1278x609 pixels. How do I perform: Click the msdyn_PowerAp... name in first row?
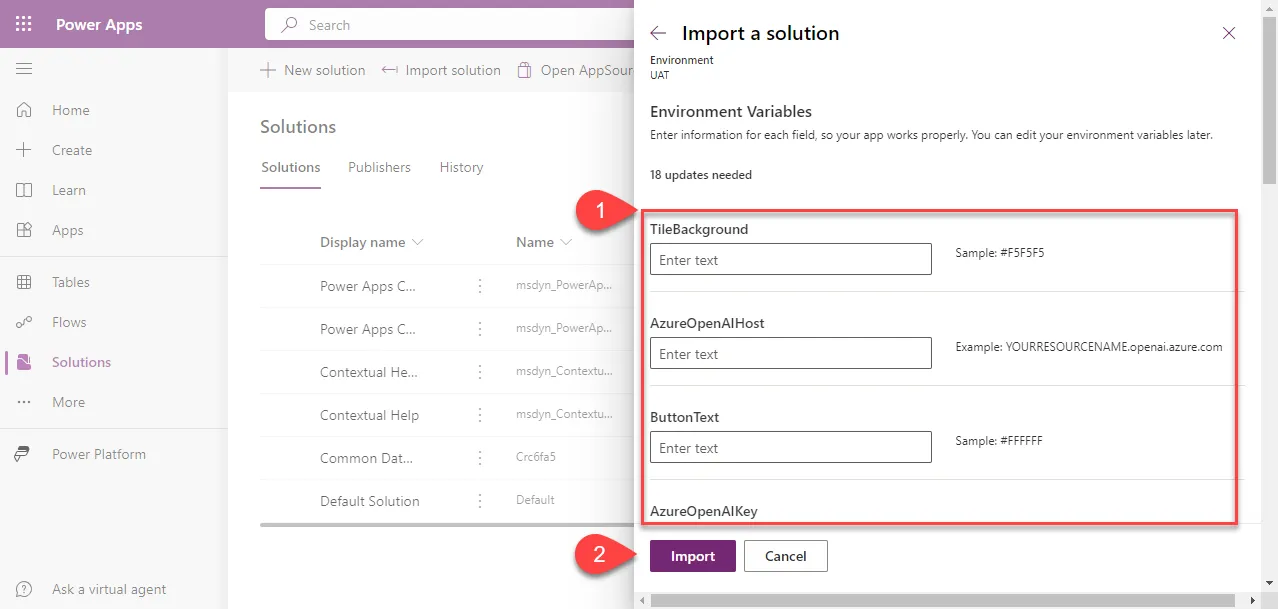click(564, 286)
